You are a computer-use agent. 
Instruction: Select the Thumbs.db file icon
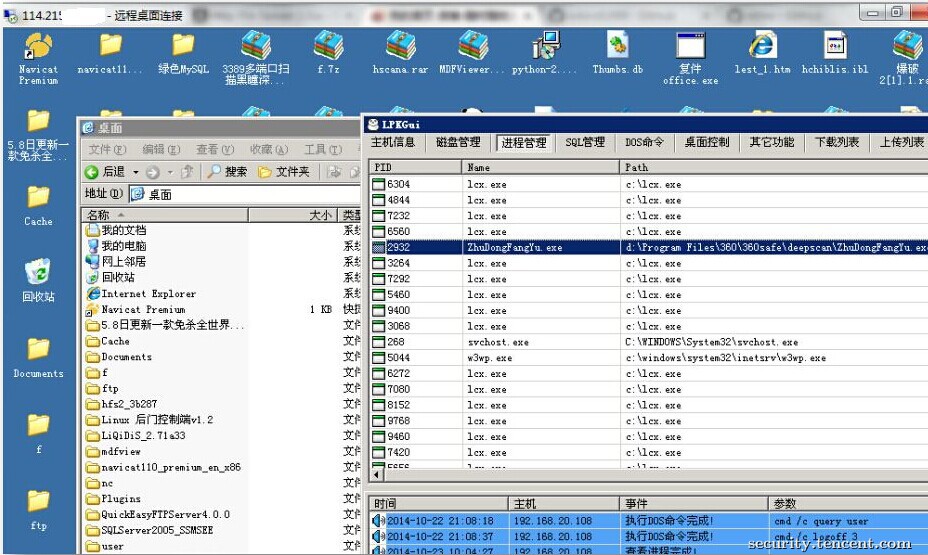617,53
